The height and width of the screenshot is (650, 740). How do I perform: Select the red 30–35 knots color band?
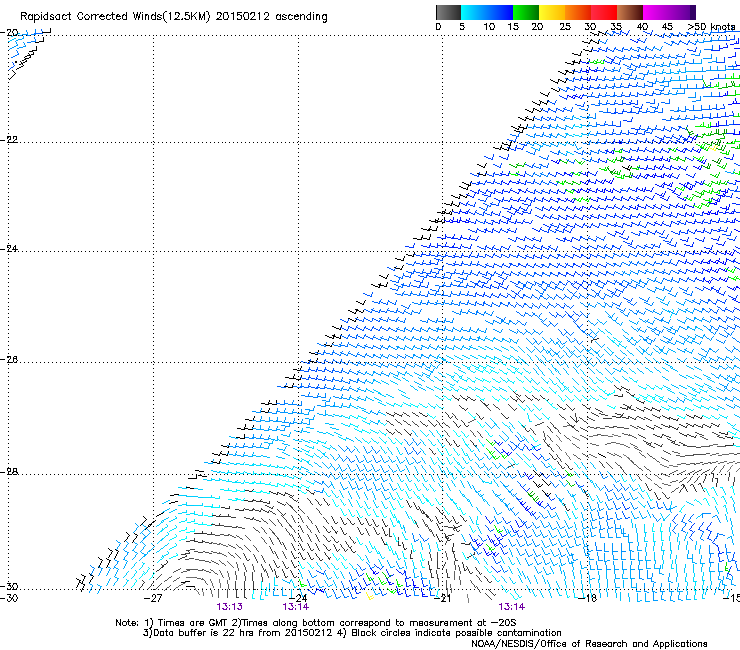(x=604, y=12)
